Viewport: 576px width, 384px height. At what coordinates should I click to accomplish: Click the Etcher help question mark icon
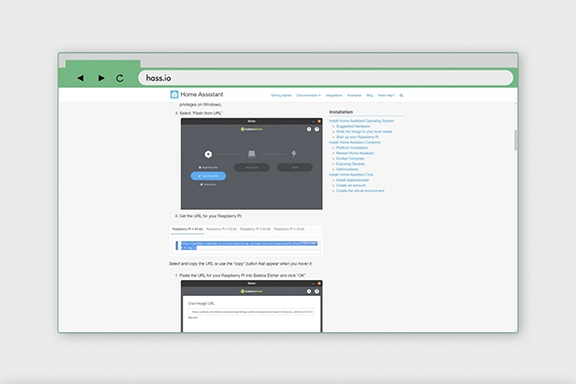[x=317, y=129]
